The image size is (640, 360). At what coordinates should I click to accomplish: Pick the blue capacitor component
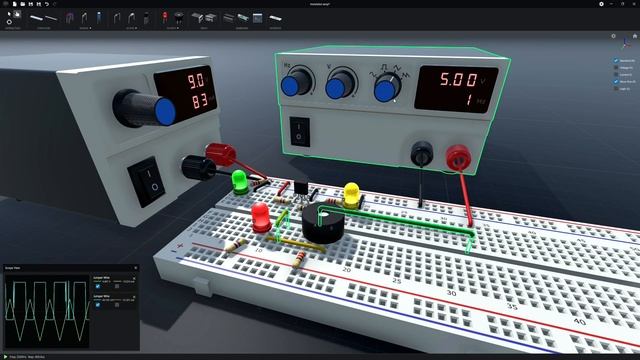[x=99, y=18]
